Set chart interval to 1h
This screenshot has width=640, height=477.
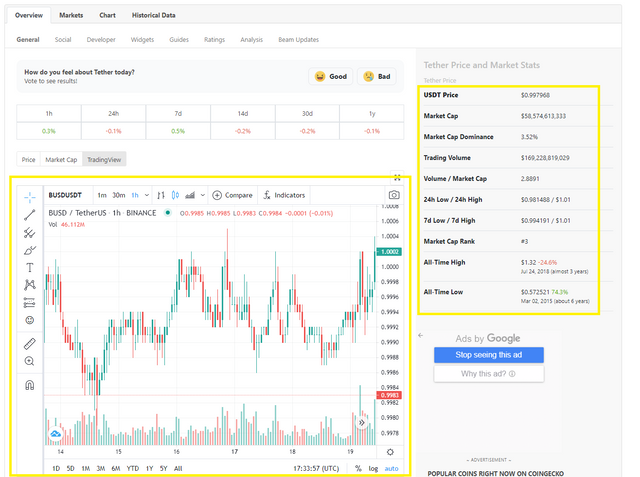click(x=135, y=195)
